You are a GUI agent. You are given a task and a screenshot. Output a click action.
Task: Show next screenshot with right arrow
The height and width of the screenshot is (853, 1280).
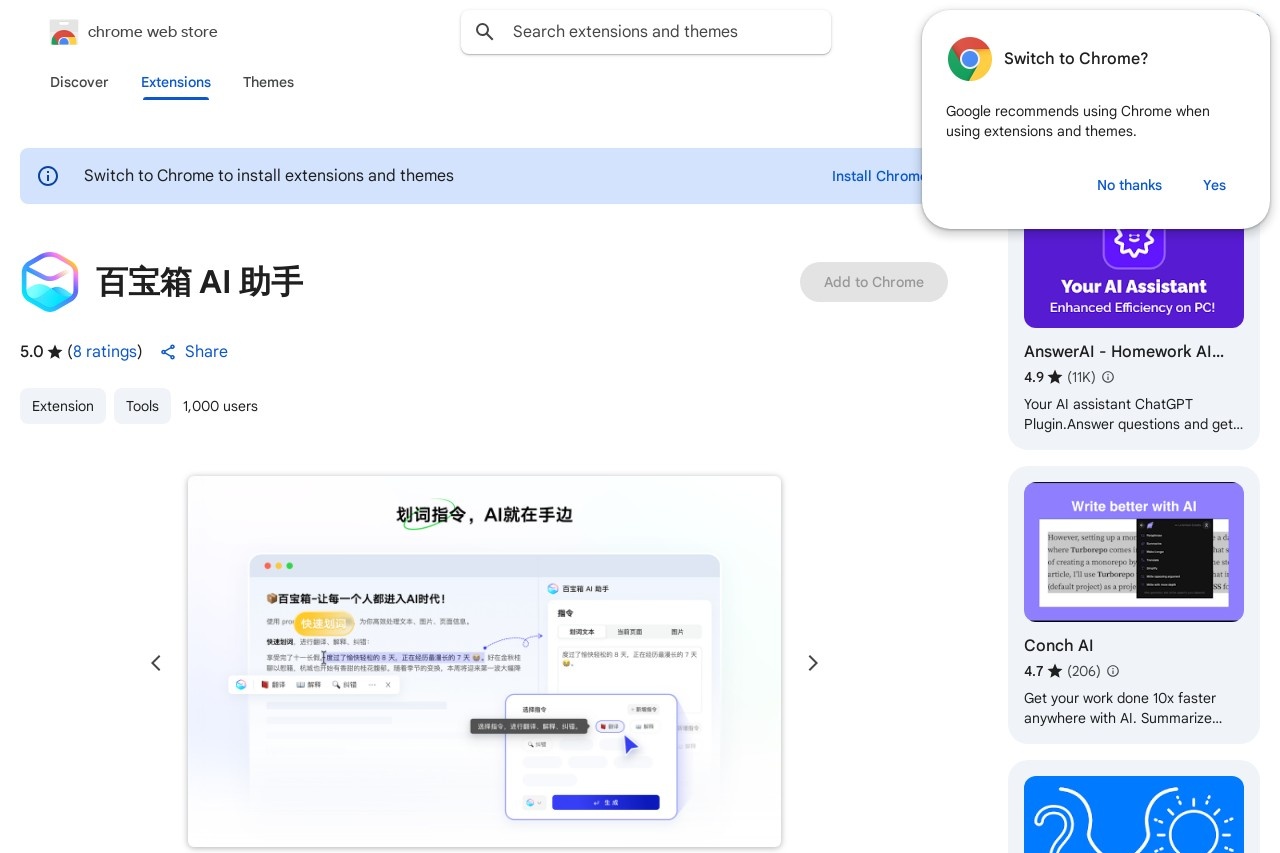coord(813,663)
